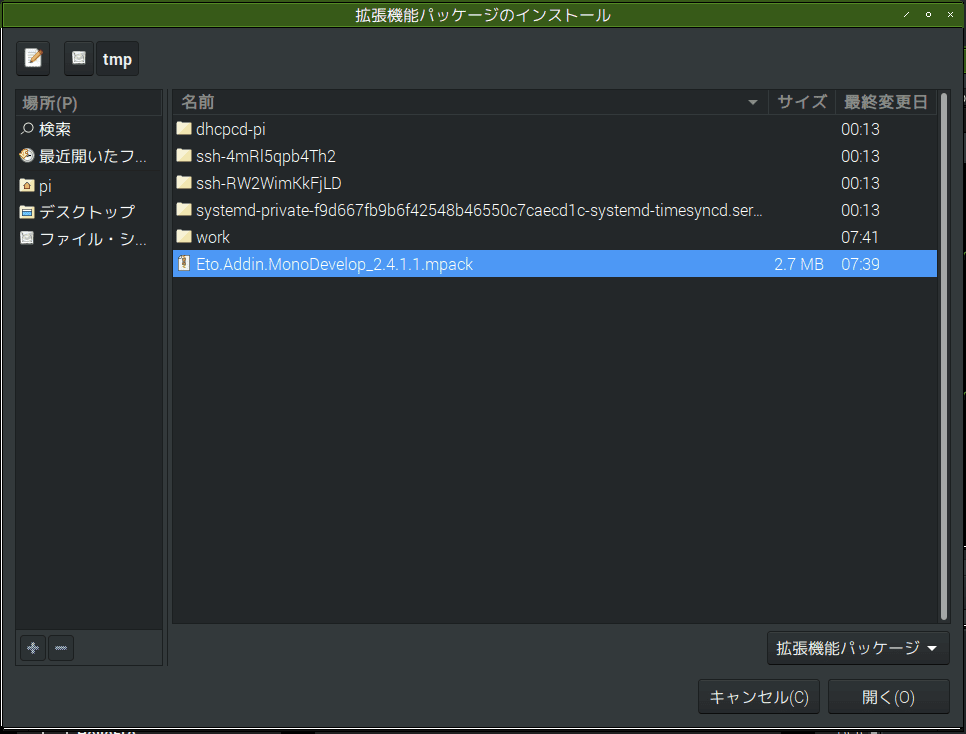This screenshot has height=734, width=966.
Task: Click the descending sort arrow in the 名前 column
Action: tap(753, 101)
